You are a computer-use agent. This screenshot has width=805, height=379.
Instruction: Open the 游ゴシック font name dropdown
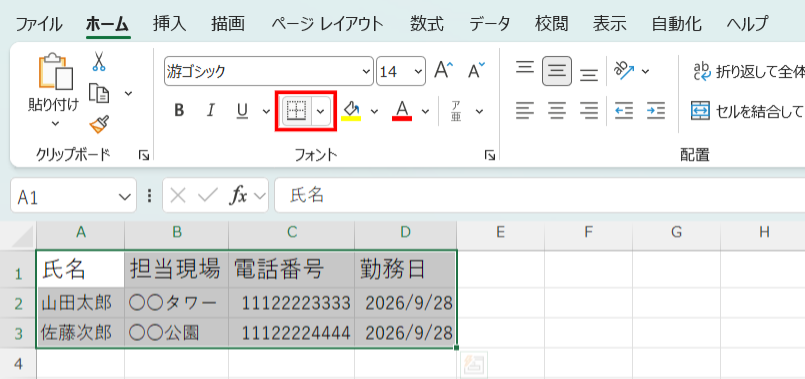click(x=367, y=71)
